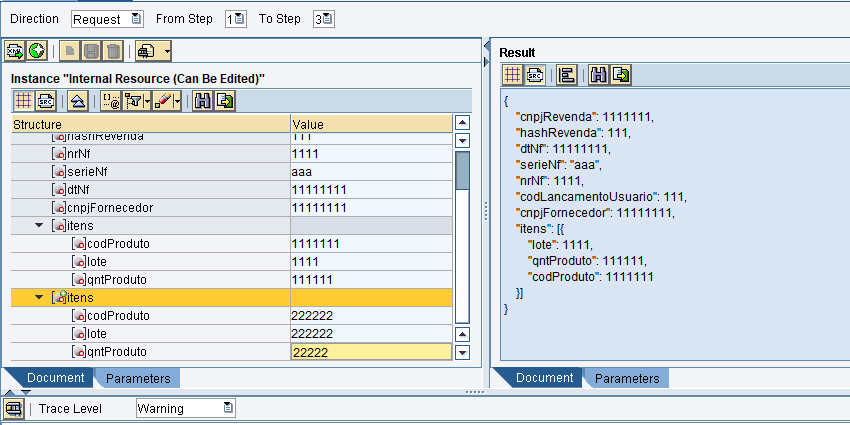The width and height of the screenshot is (850, 425).
Task: Collapse the highlighted itens tree node
Action: pos(39,298)
